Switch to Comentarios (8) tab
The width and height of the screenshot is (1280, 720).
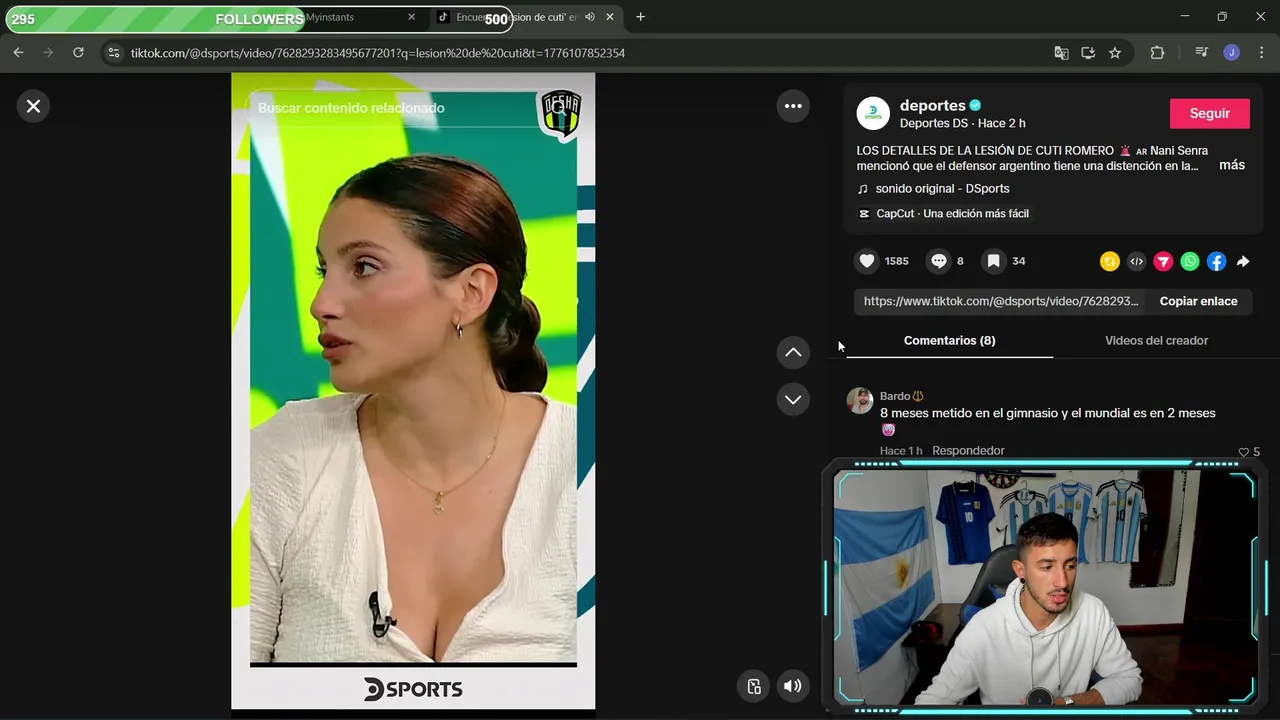[949, 340]
